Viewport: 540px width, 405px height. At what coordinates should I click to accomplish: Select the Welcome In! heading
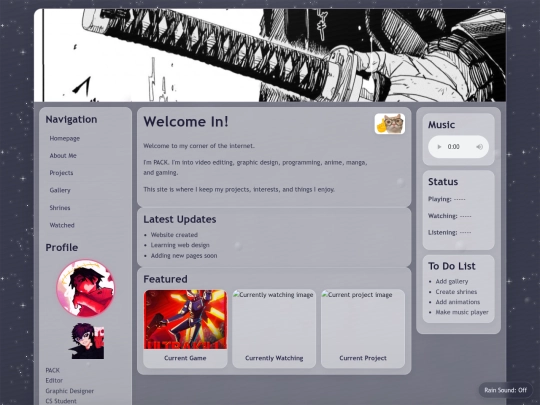pos(186,122)
